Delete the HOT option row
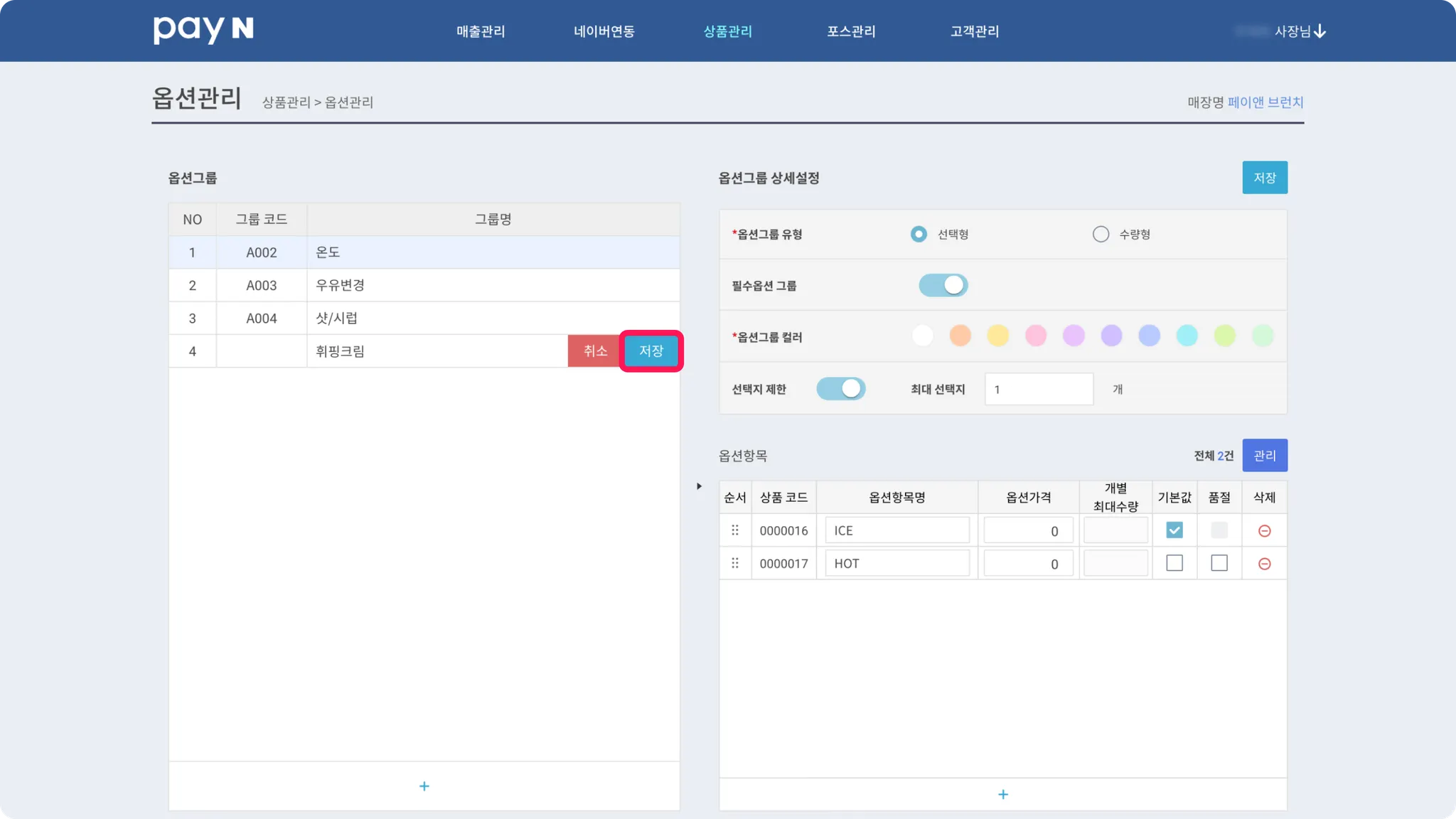This screenshot has height=819, width=1456. point(1264,564)
